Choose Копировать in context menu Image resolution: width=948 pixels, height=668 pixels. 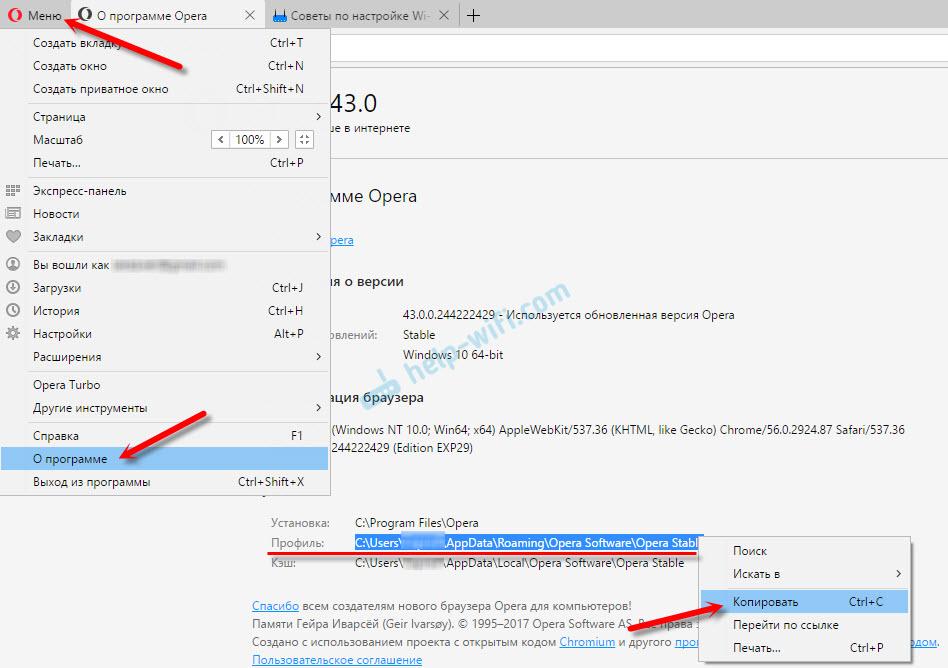(x=804, y=602)
